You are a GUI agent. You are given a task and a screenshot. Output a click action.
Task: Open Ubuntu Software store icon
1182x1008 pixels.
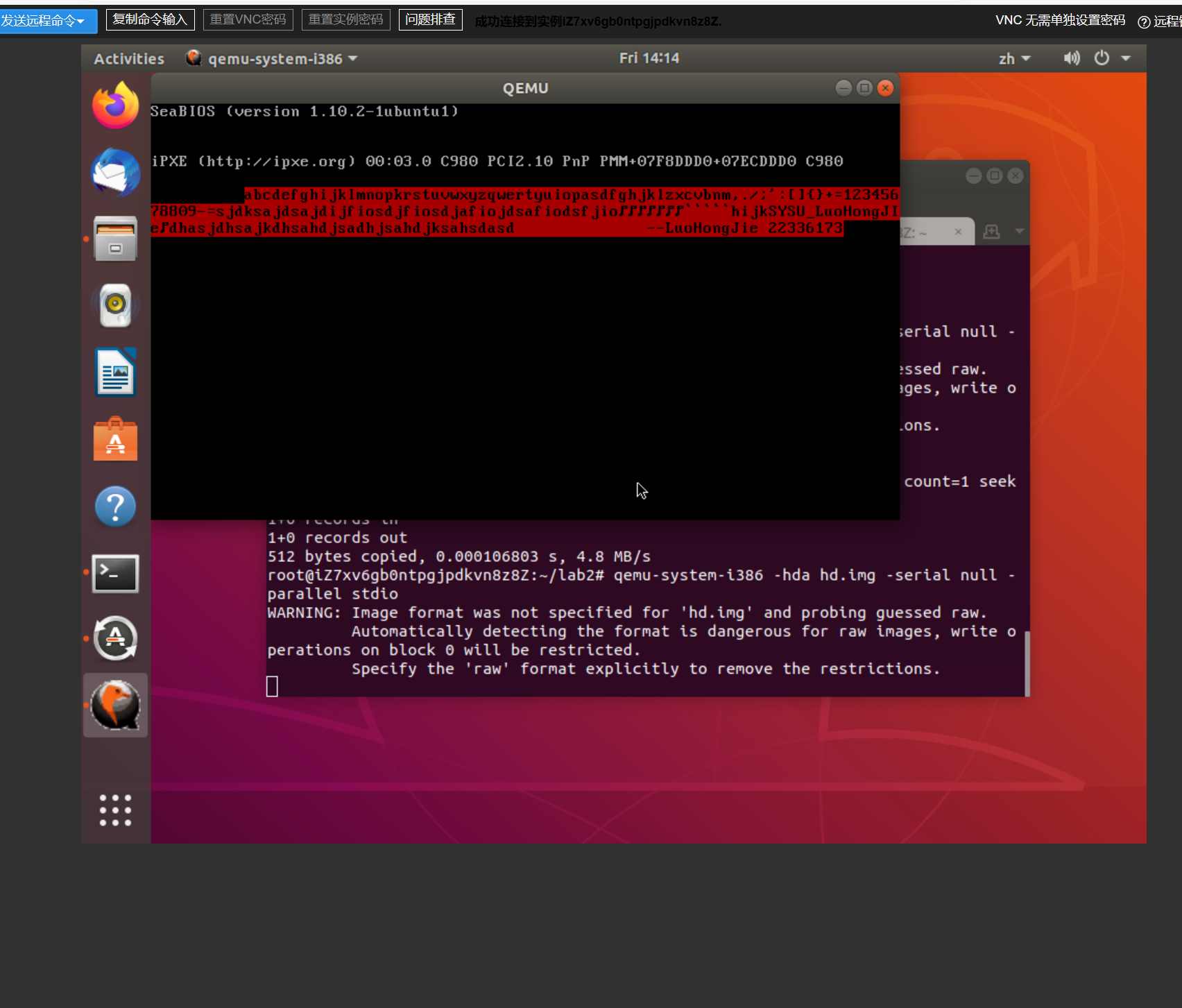click(x=115, y=440)
